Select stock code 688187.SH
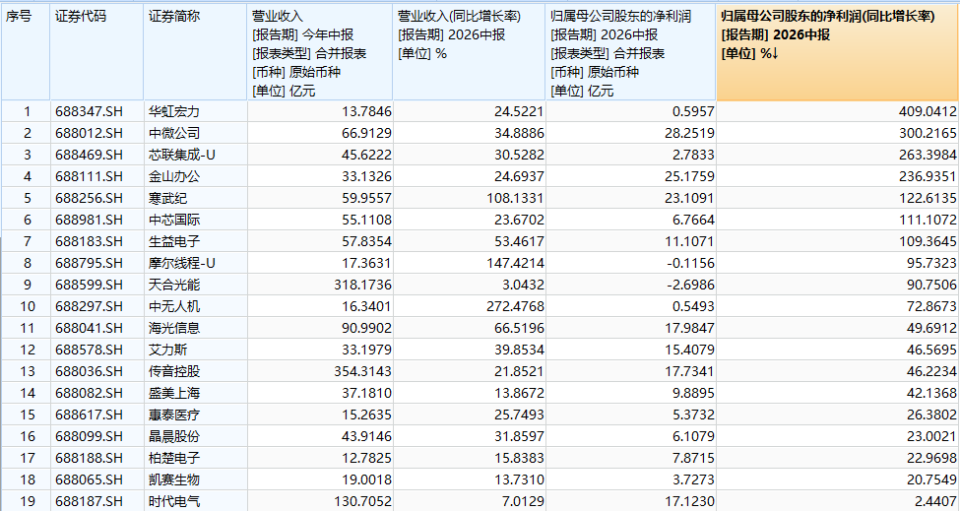Viewport: 960px width, 511px height. tap(89, 501)
